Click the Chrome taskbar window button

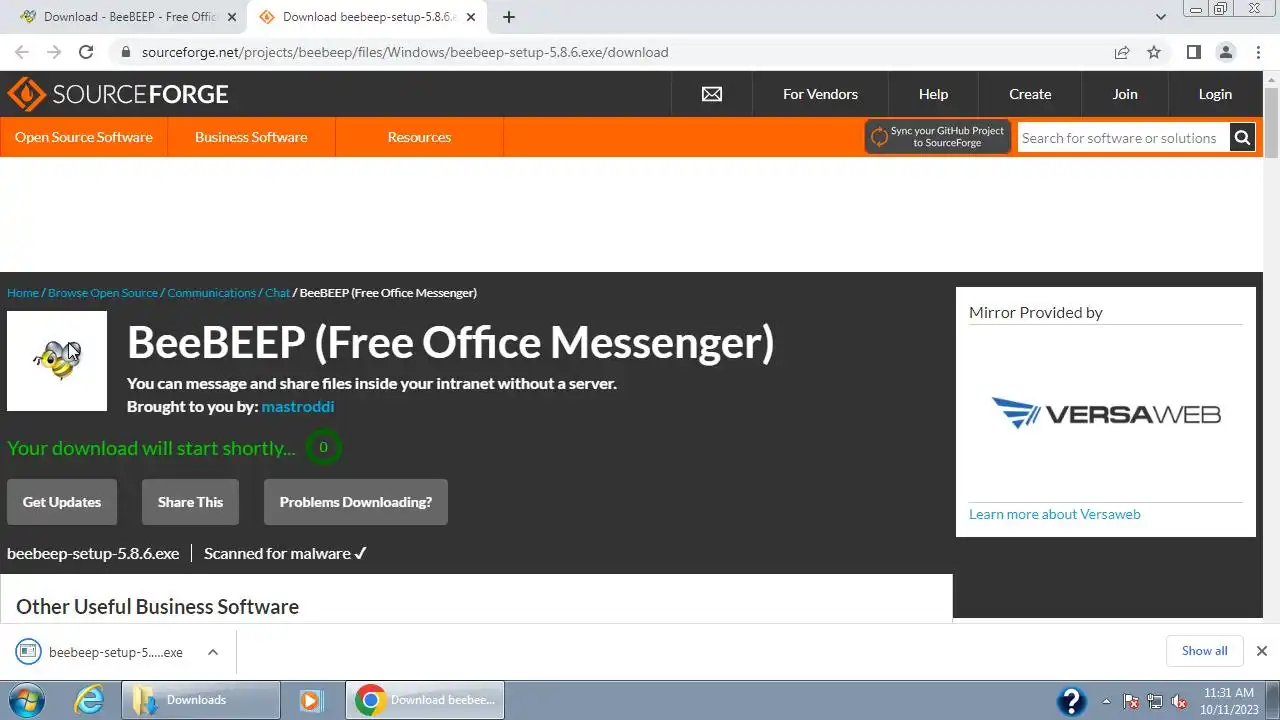pos(425,700)
